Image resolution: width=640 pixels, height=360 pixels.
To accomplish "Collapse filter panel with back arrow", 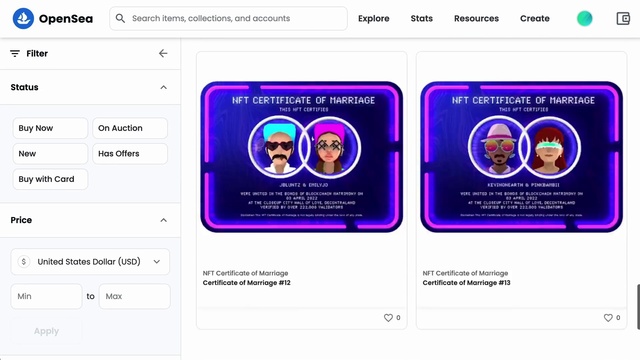I will (163, 53).
